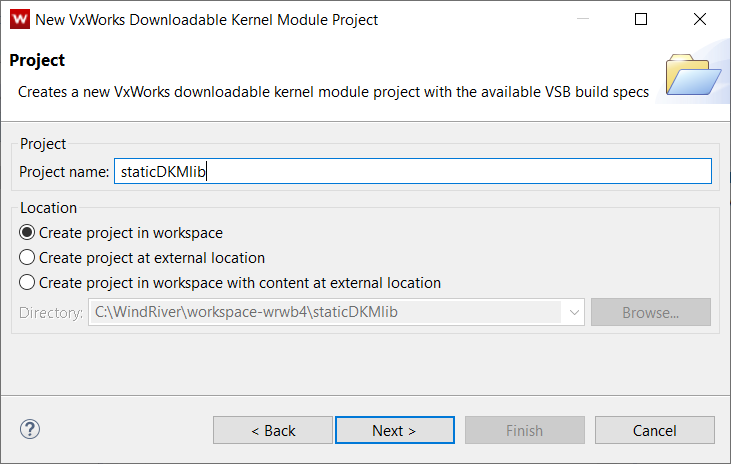Click the Browse... button
This screenshot has height=464, width=731.
pyautogui.click(x=651, y=312)
